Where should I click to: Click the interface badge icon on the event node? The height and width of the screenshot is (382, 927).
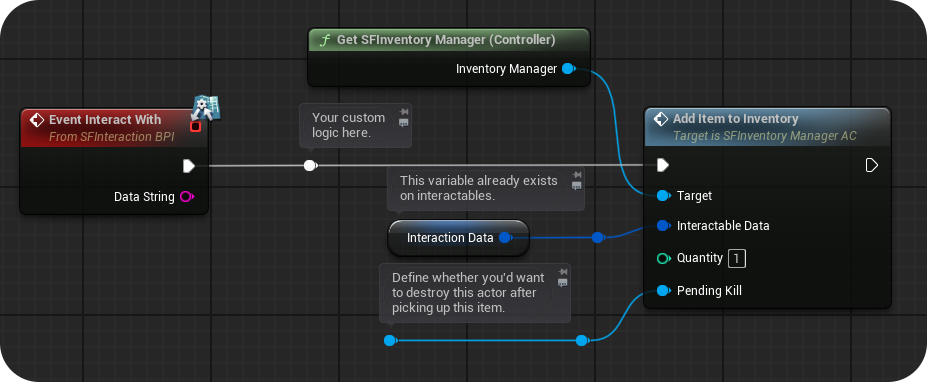point(205,108)
